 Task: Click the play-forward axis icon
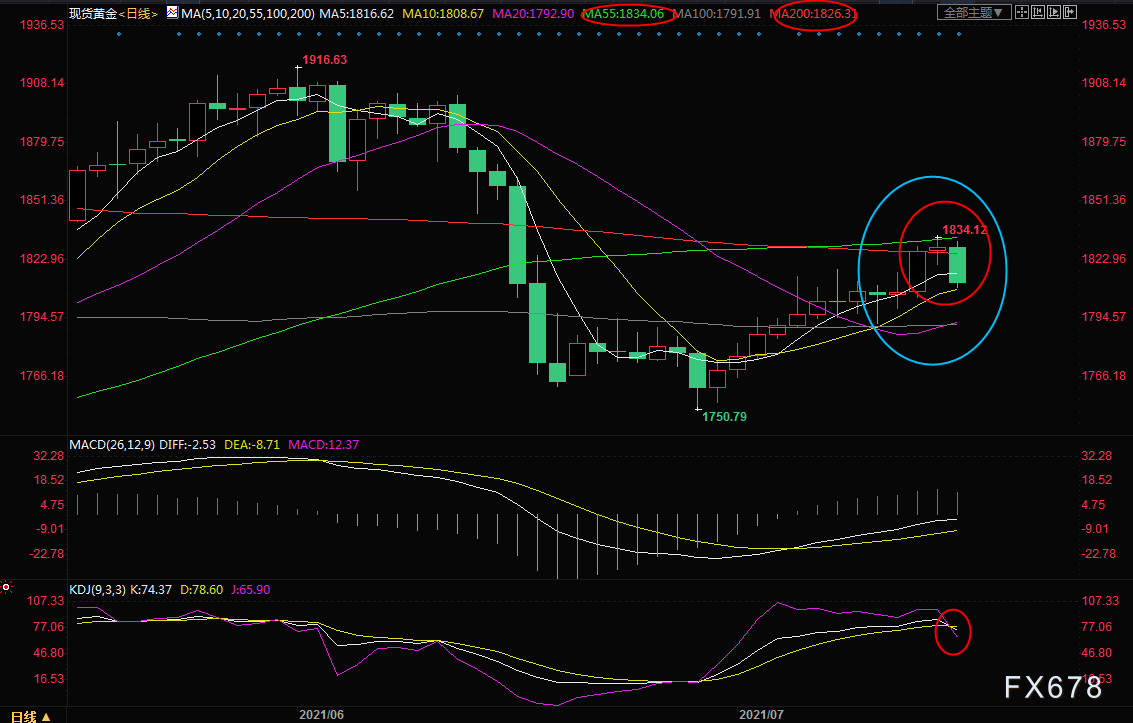[x=1054, y=12]
